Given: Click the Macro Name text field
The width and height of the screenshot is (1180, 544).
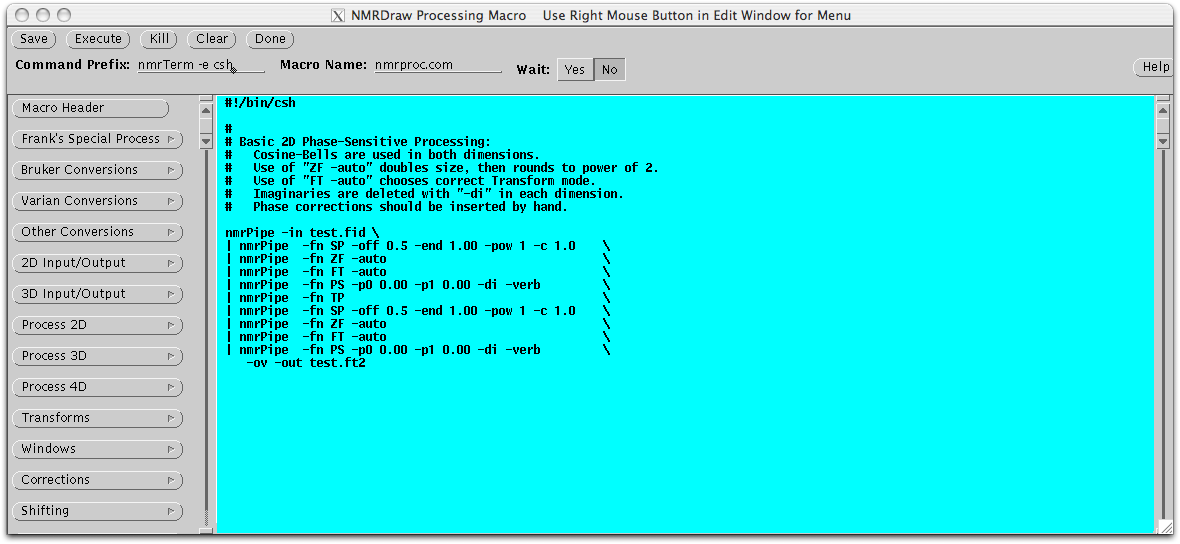Looking at the screenshot, I should [437, 65].
